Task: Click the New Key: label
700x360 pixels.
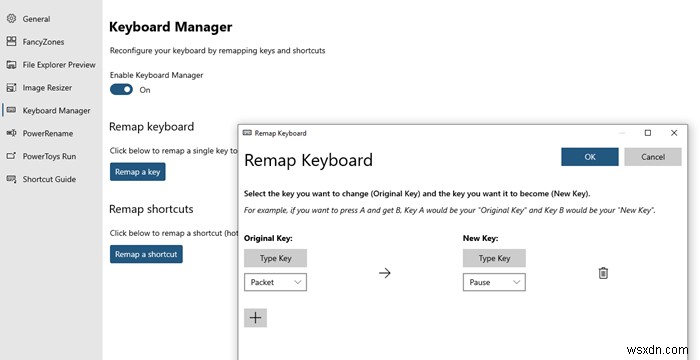Action: 480,239
